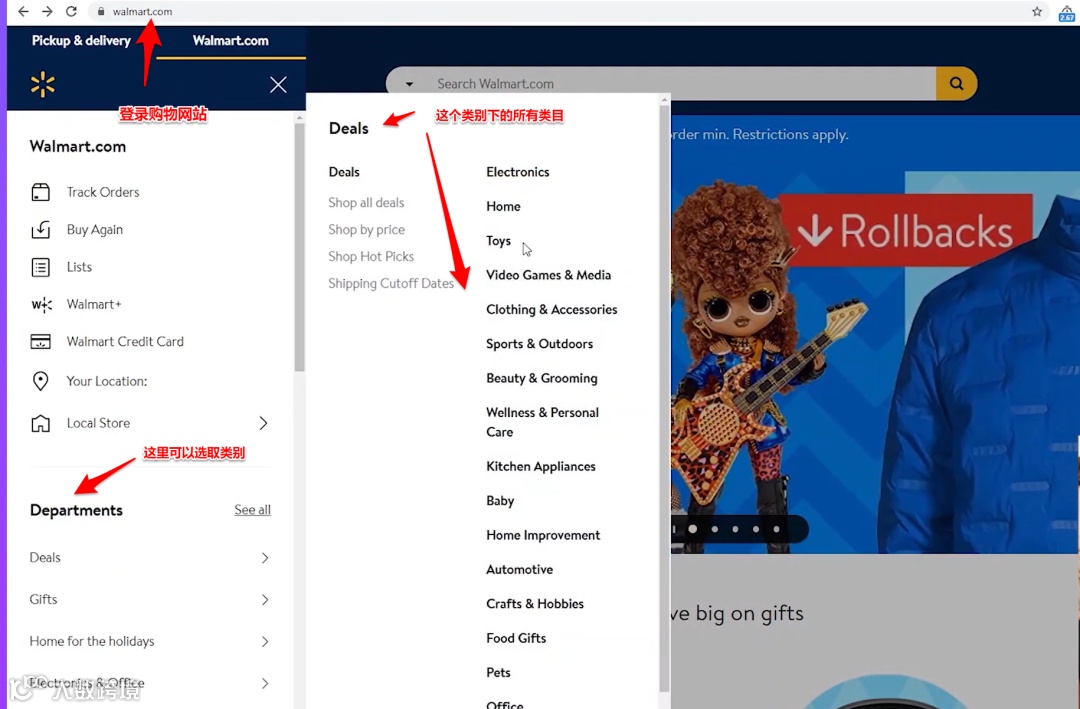Bookmark page with the star icon

tap(1037, 11)
